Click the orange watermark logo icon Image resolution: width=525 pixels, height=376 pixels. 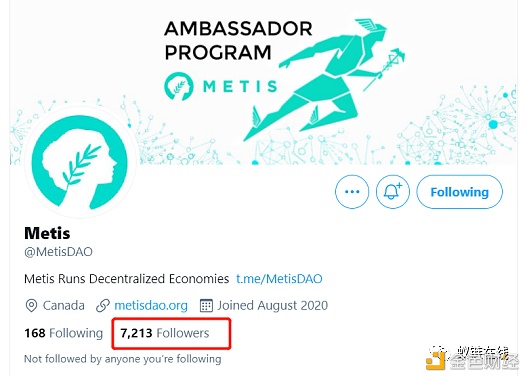[435, 360]
